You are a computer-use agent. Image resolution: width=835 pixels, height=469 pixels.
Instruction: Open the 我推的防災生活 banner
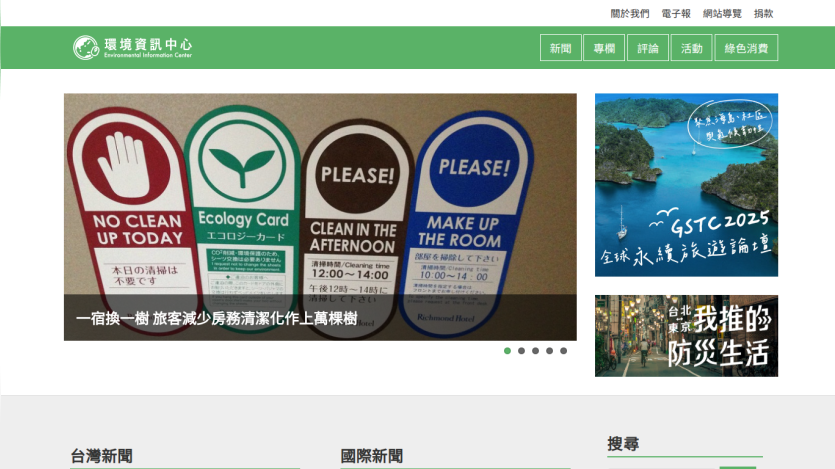(686, 336)
